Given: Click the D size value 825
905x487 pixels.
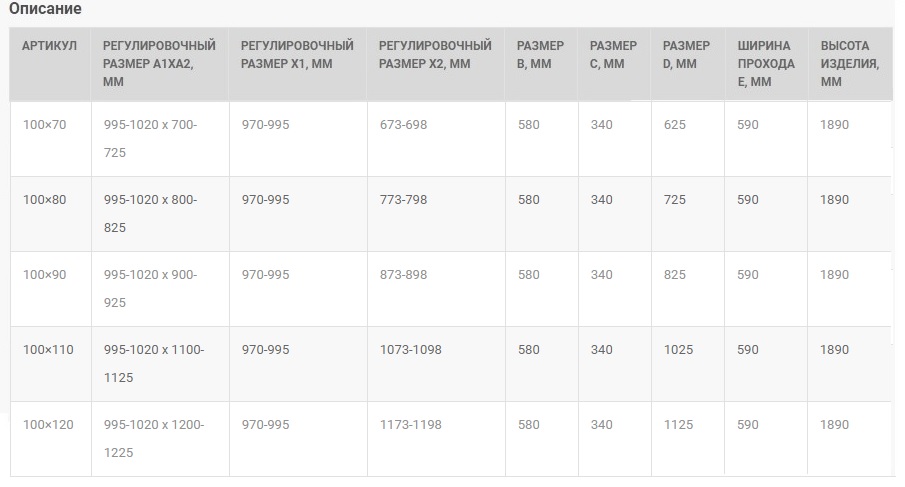Looking at the screenshot, I should coord(674,275).
